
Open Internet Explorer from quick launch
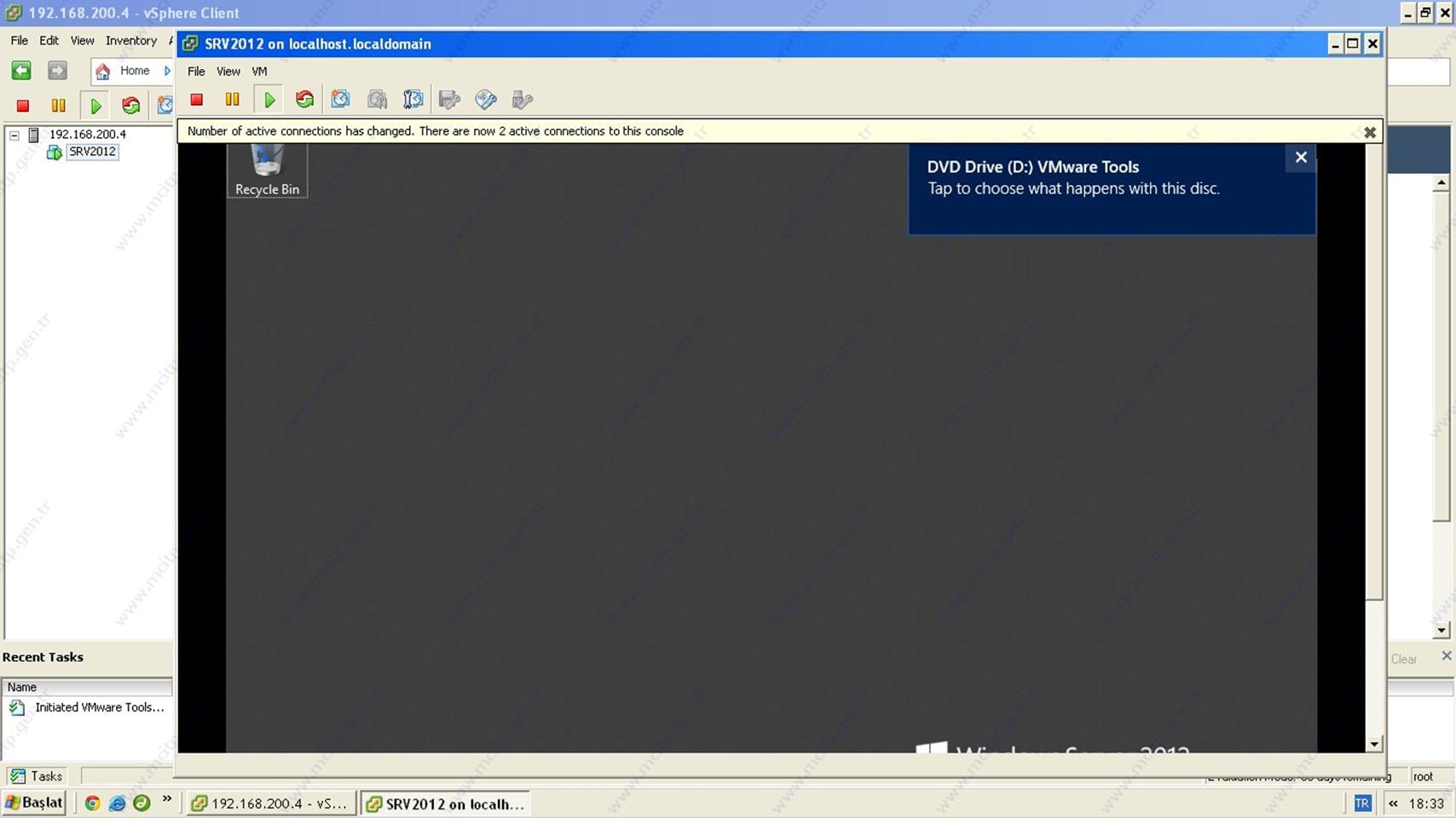[x=117, y=803]
